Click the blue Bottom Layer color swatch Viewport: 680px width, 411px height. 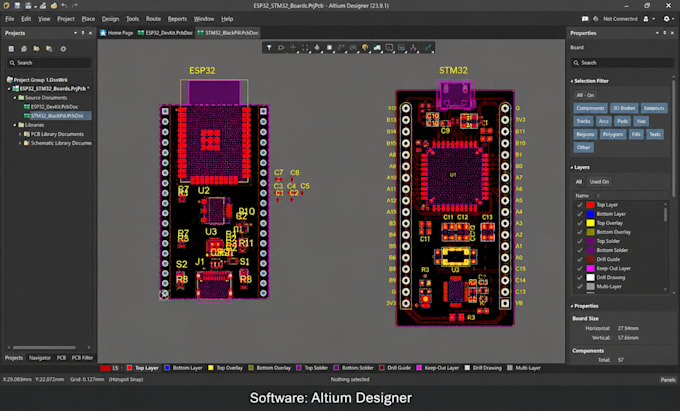coord(590,214)
